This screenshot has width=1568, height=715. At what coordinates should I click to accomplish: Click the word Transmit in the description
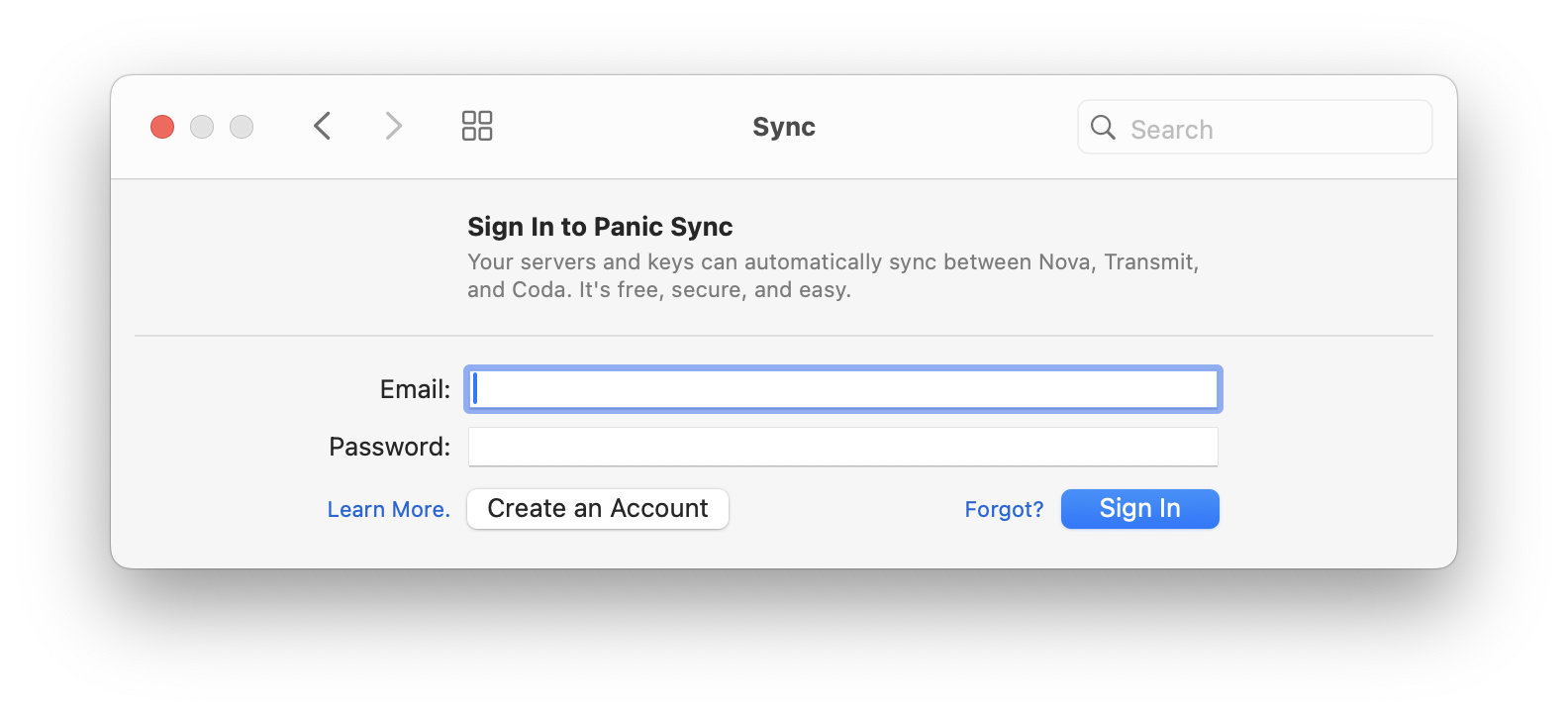click(x=1150, y=262)
